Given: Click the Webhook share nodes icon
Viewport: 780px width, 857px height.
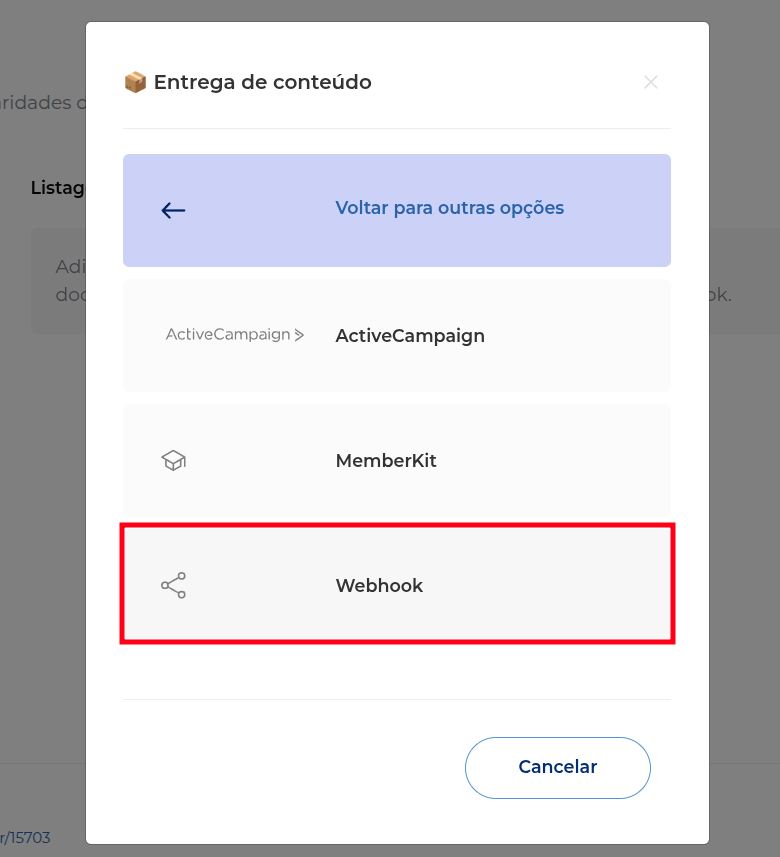Looking at the screenshot, I should click(174, 585).
